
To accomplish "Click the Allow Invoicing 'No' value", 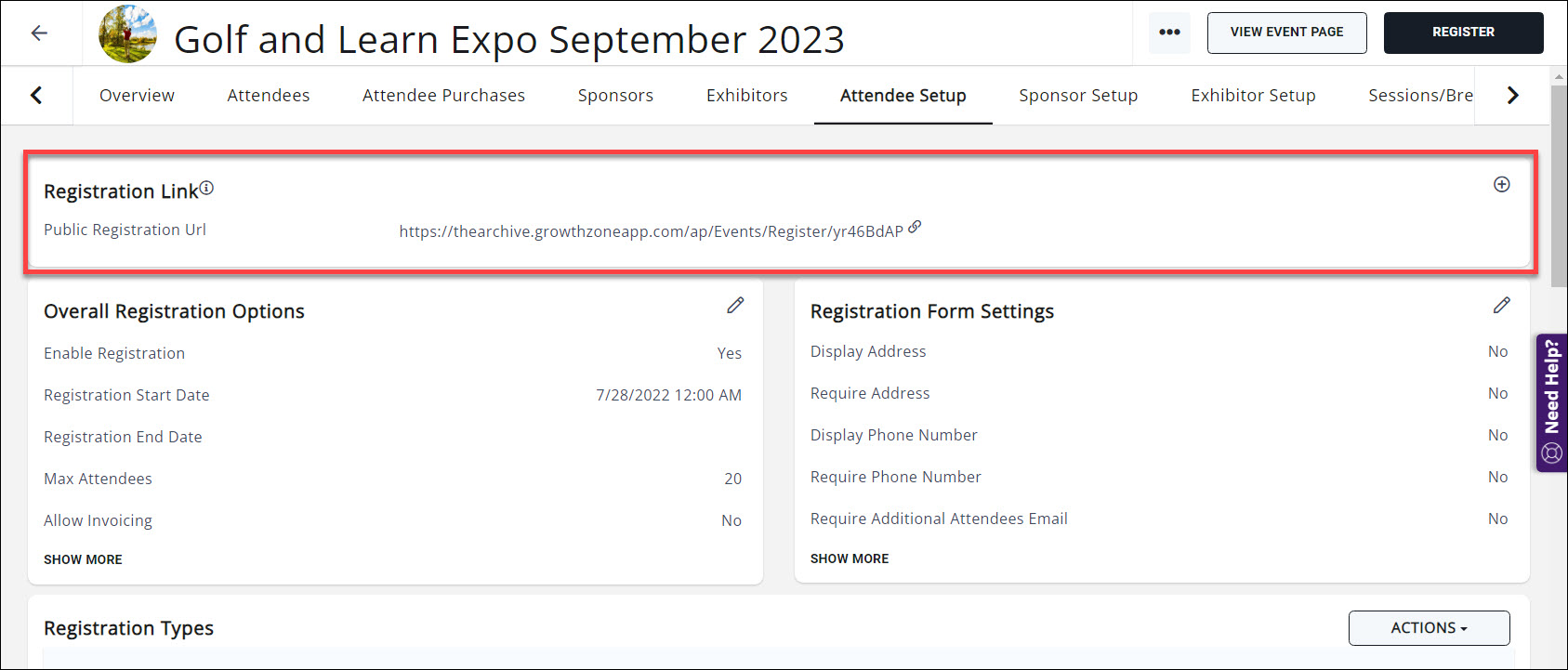I will point(731,520).
